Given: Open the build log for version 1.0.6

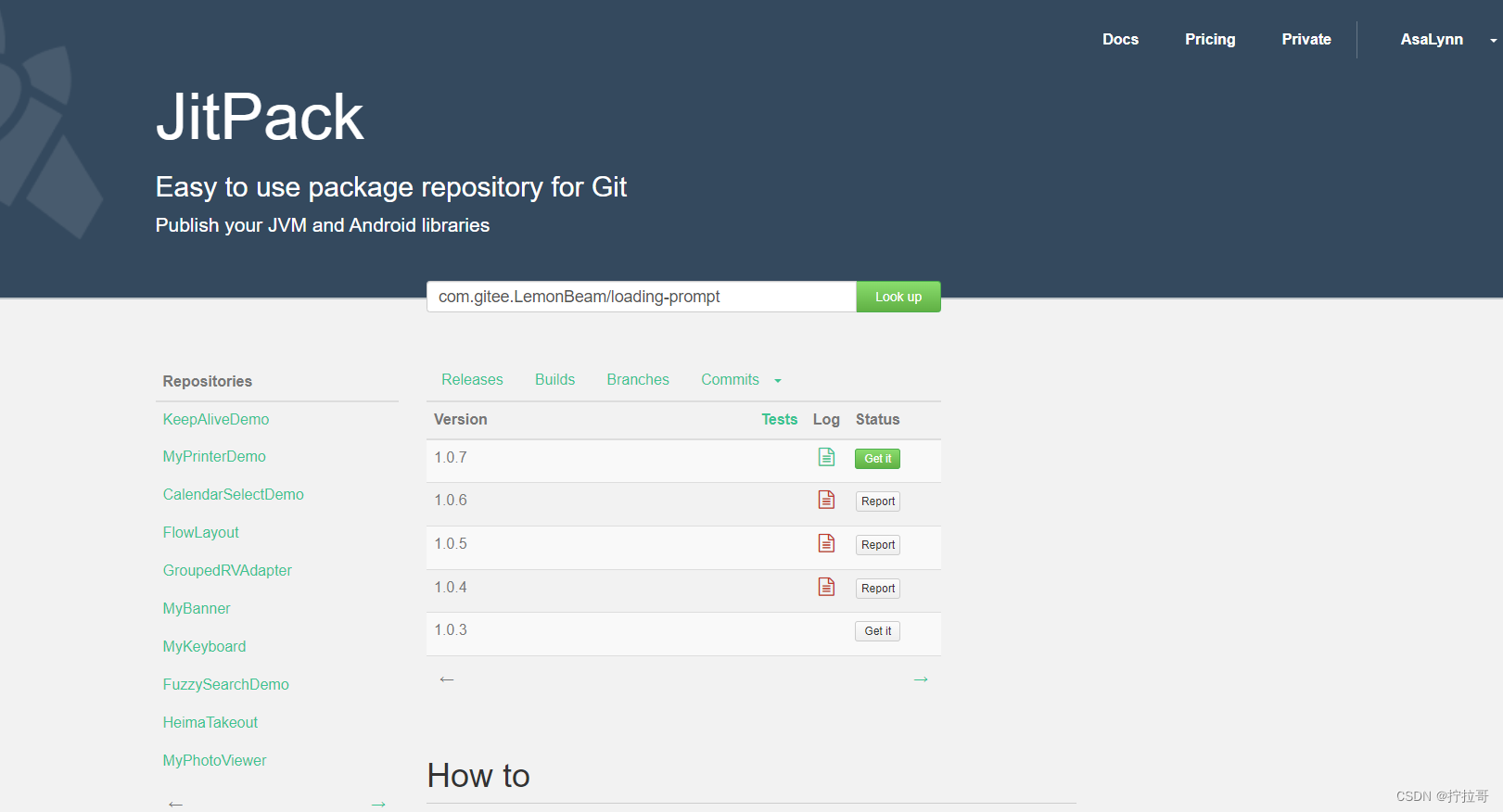Looking at the screenshot, I should (826, 500).
